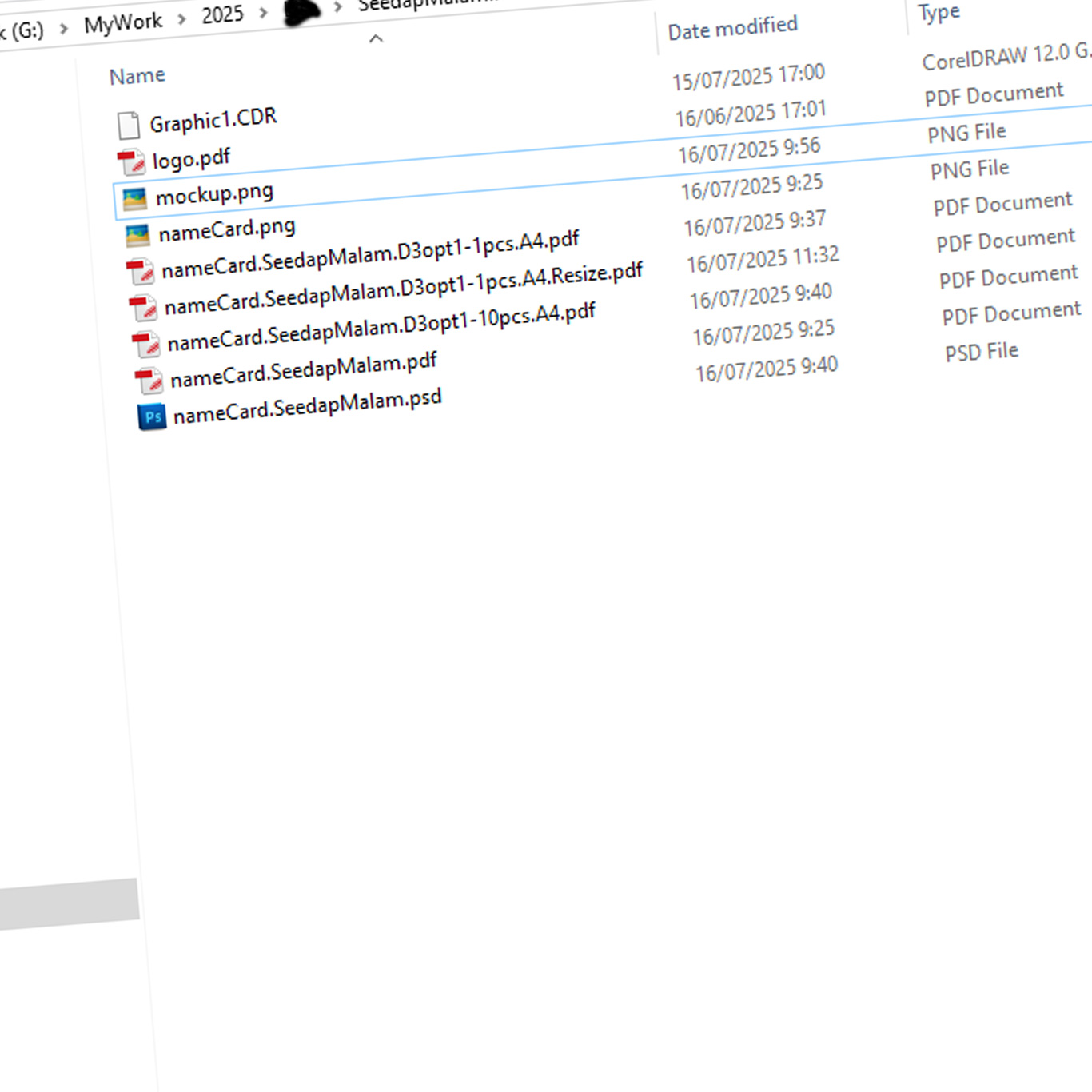Click the Photoshop icon of nameCard.SeedapMalam.psd
1092x1092 pixels.
coord(152,416)
